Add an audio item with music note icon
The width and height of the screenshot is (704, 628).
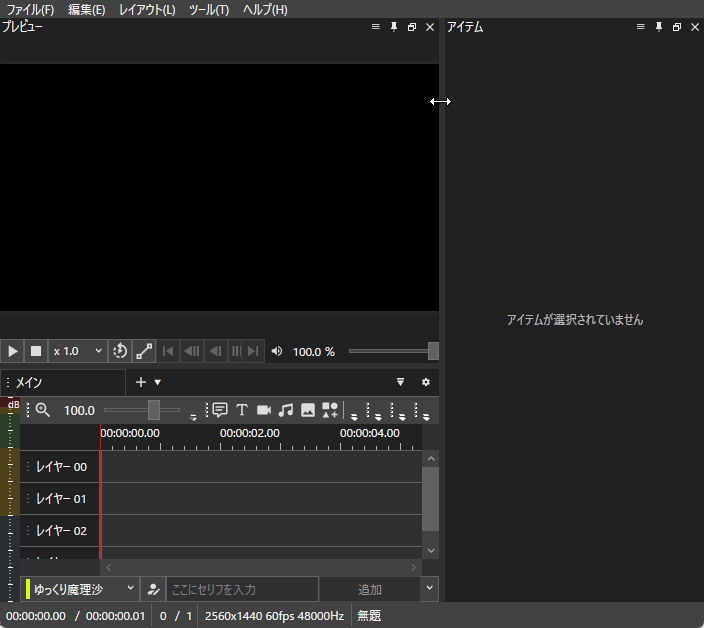tap(286, 410)
